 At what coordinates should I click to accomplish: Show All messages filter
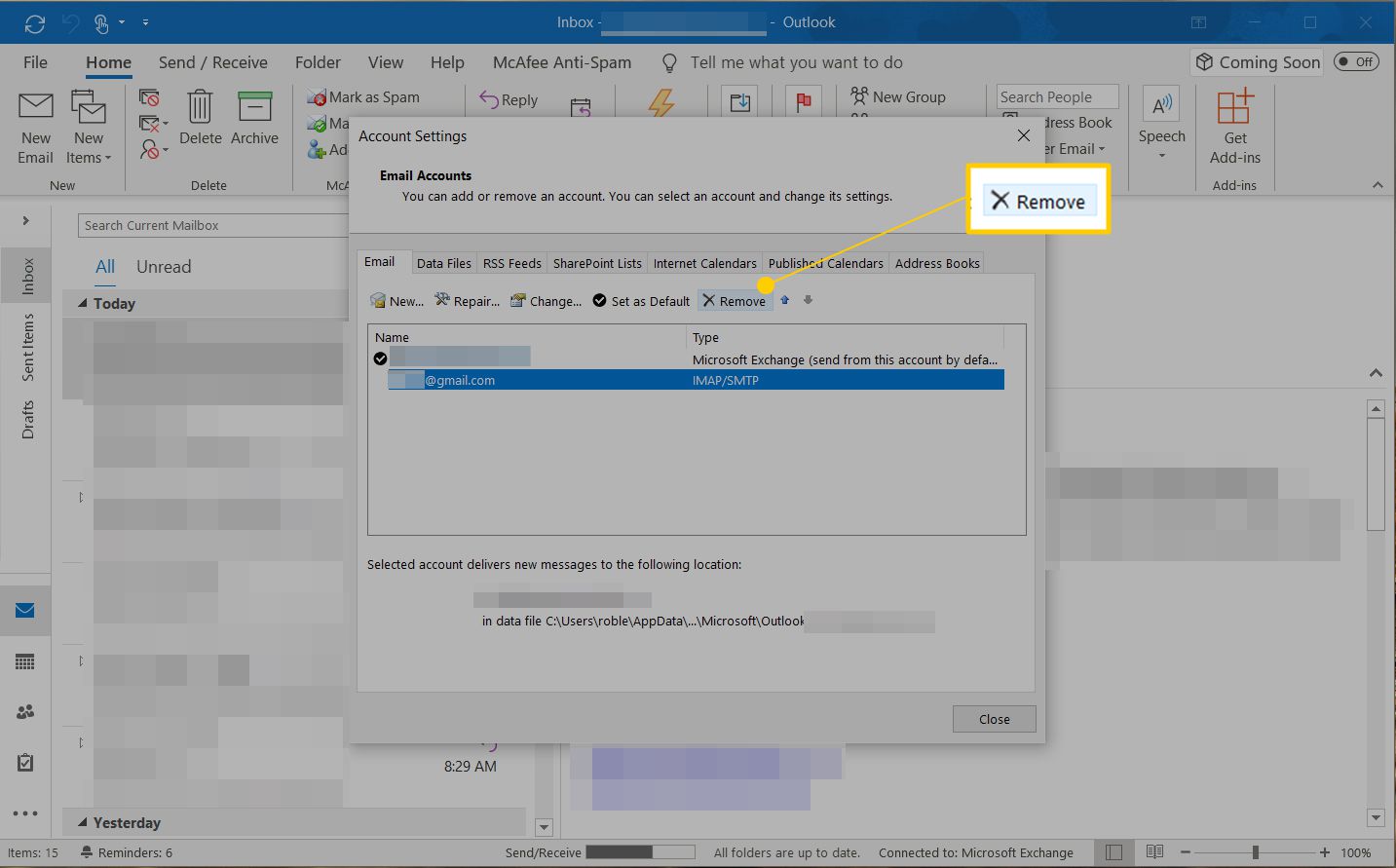coord(105,267)
